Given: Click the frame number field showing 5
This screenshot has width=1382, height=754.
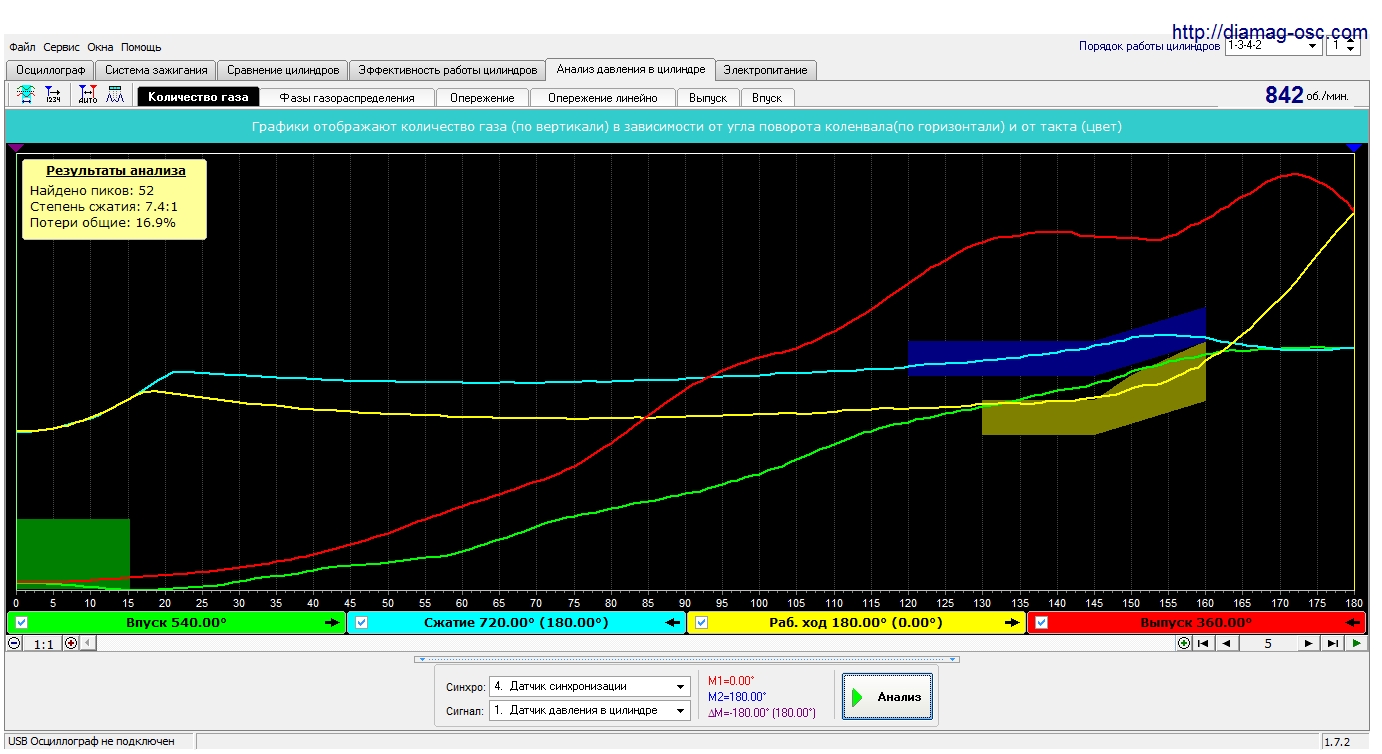Looking at the screenshot, I should click(x=1268, y=643).
